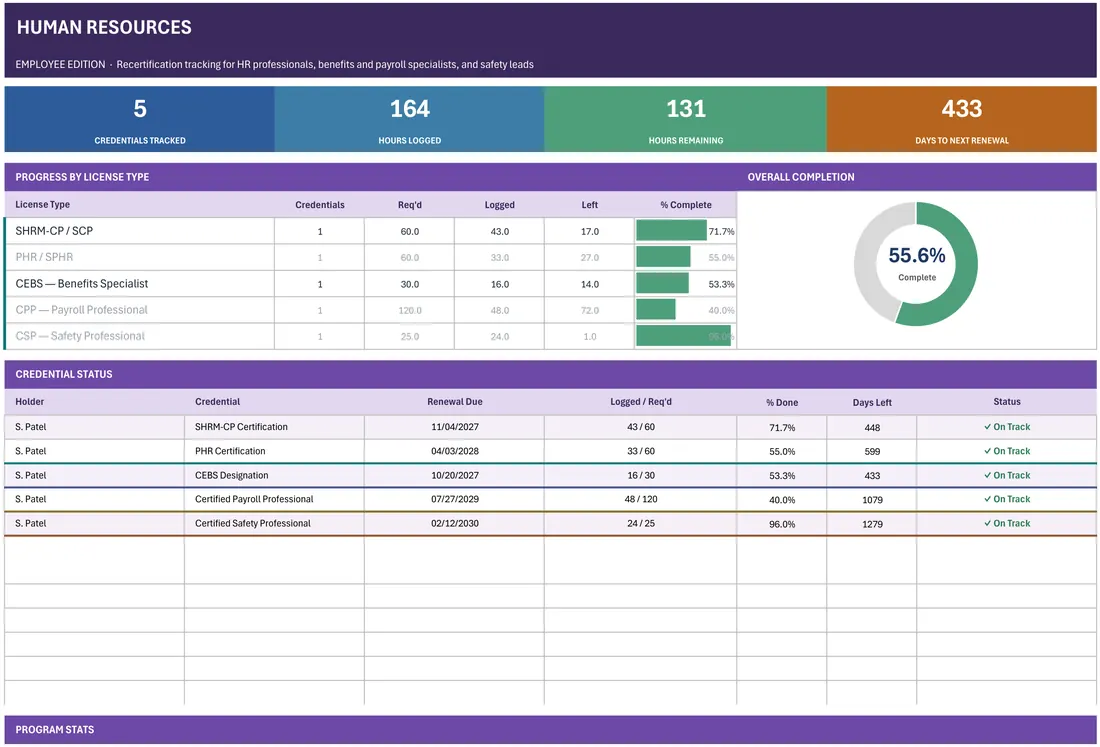
Task: Click the 96.0% done cell
Action: pyautogui.click(x=782, y=524)
